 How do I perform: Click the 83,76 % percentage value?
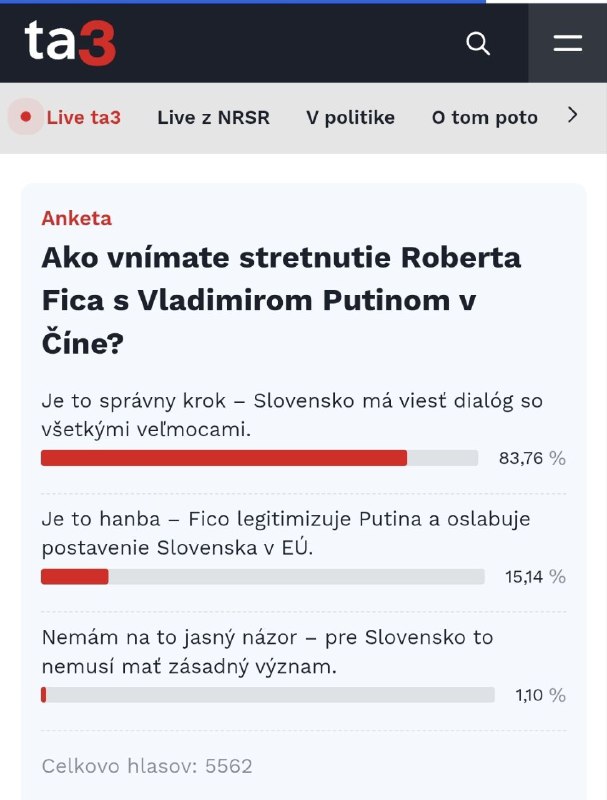coord(532,458)
